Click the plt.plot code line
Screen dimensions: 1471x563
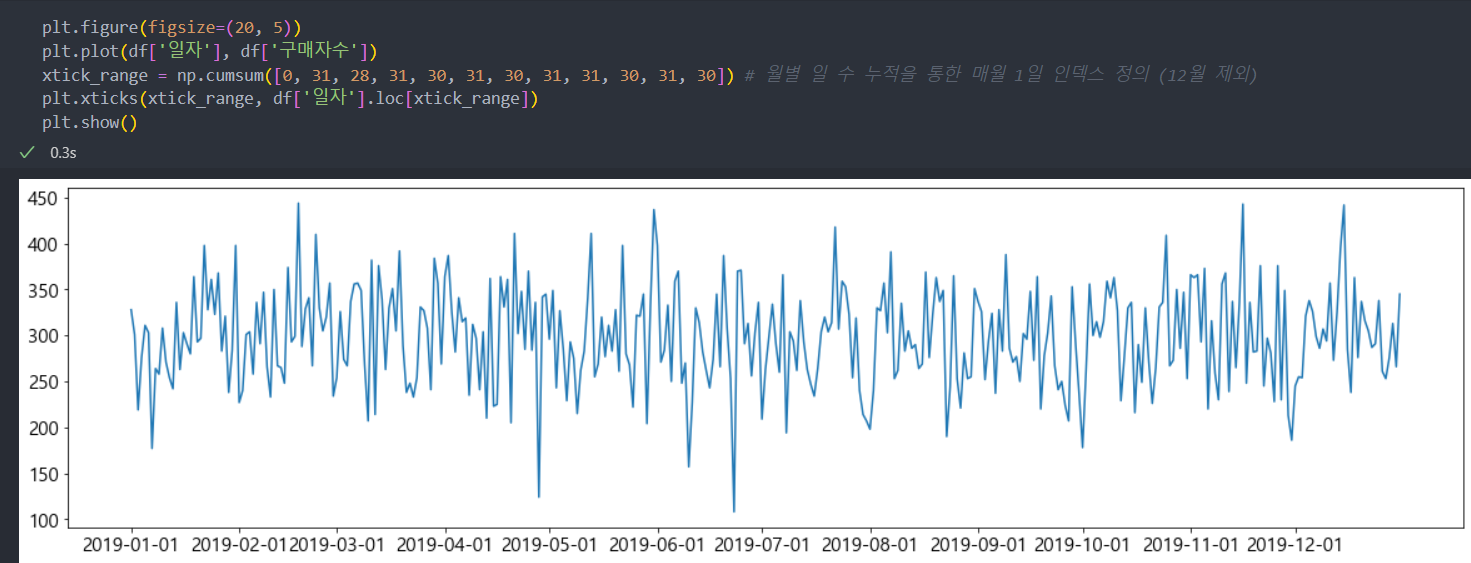pyautogui.click(x=210, y=50)
